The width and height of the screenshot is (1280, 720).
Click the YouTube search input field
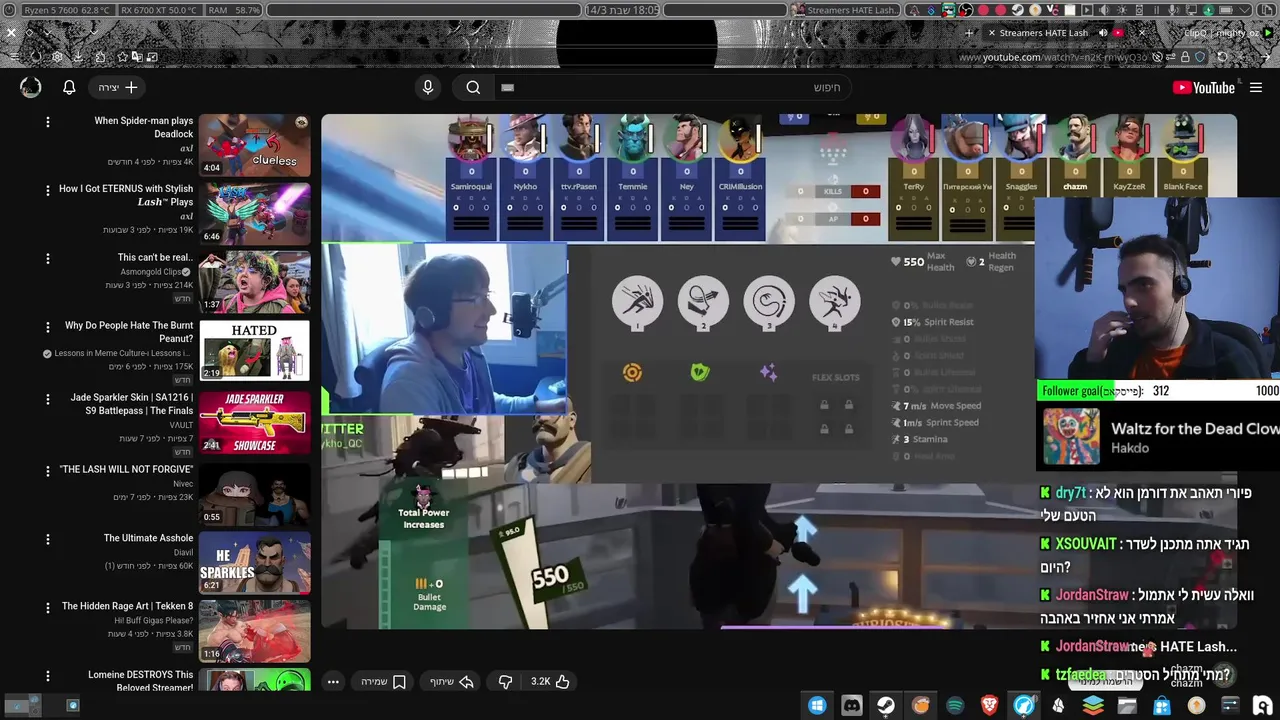tap(672, 87)
